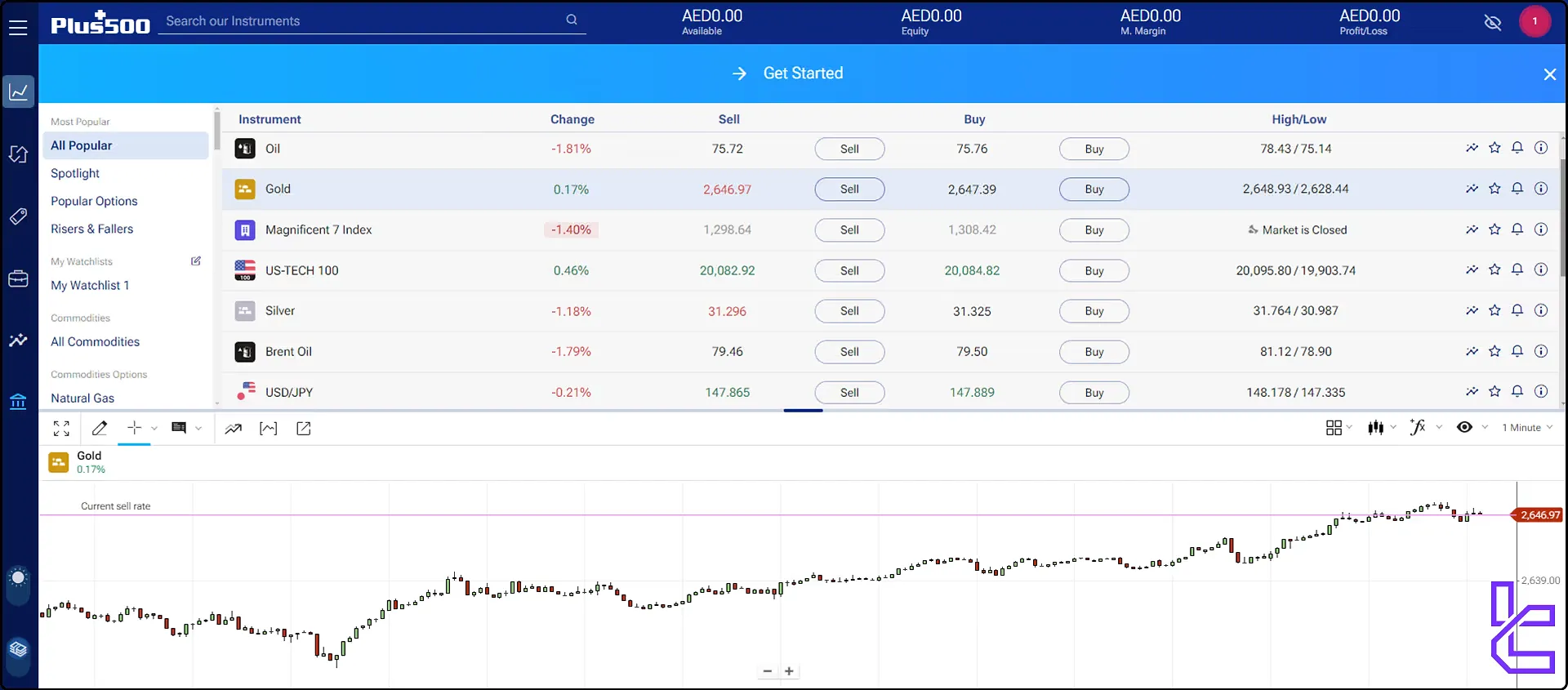
Task: Click the instrument list scrollbar
Action: [1563, 216]
